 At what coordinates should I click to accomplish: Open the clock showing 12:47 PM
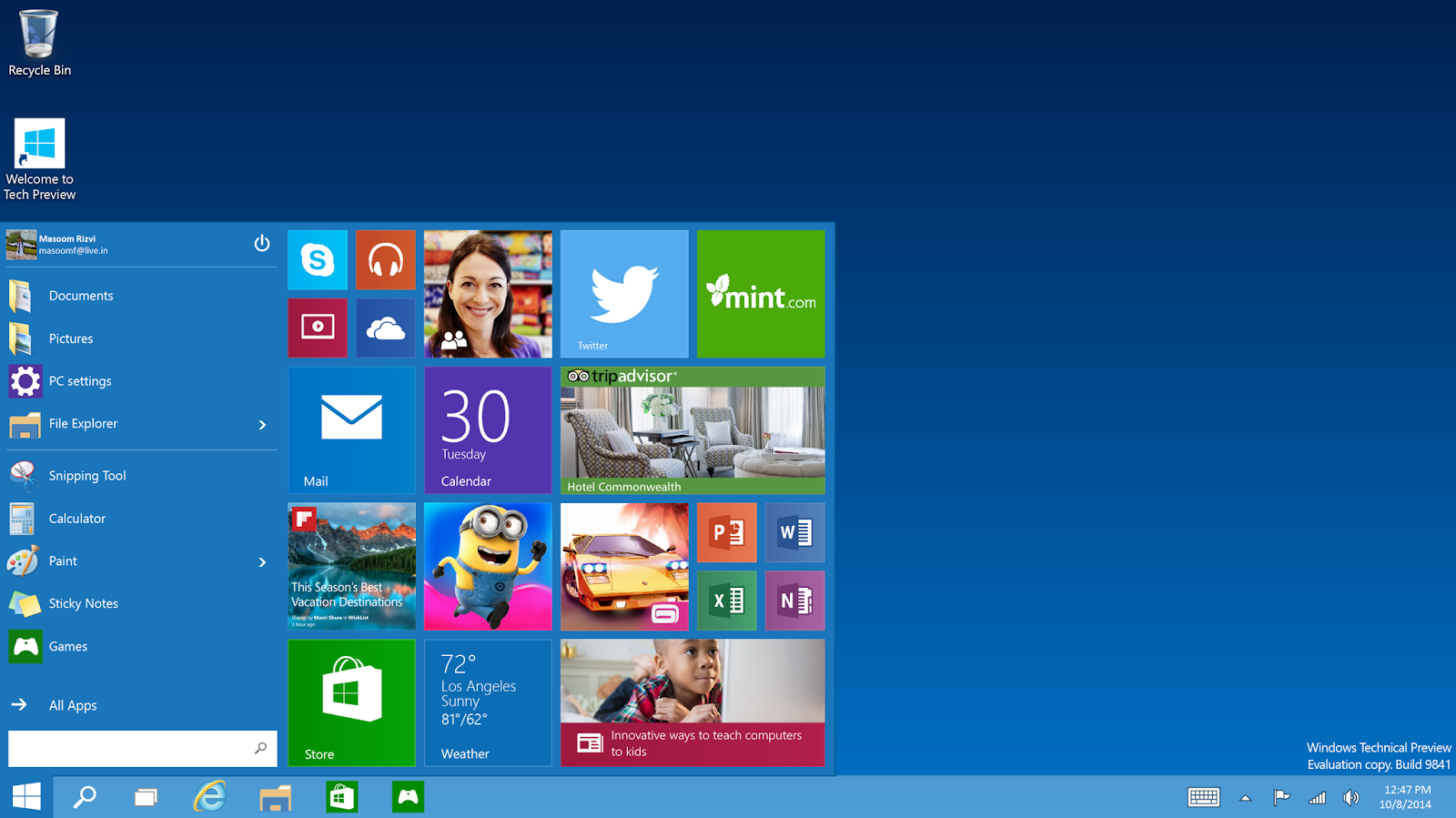[x=1406, y=797]
